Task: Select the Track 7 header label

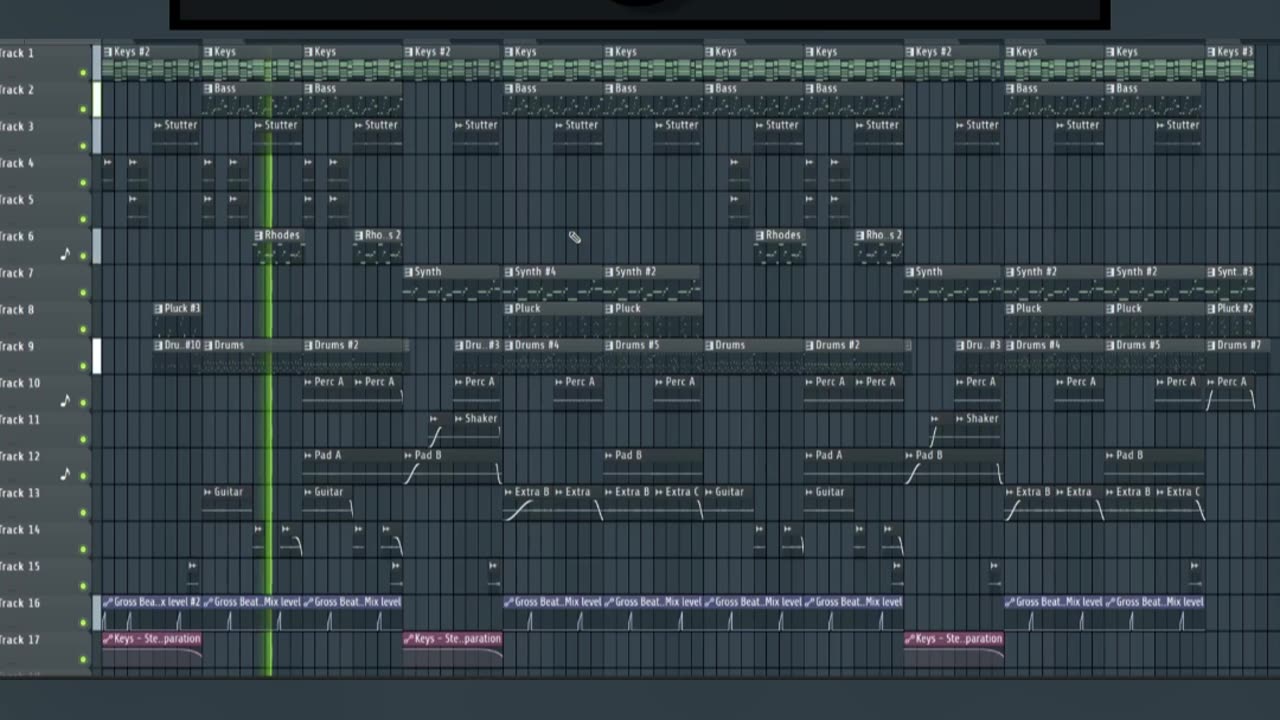Action: click(x=17, y=274)
